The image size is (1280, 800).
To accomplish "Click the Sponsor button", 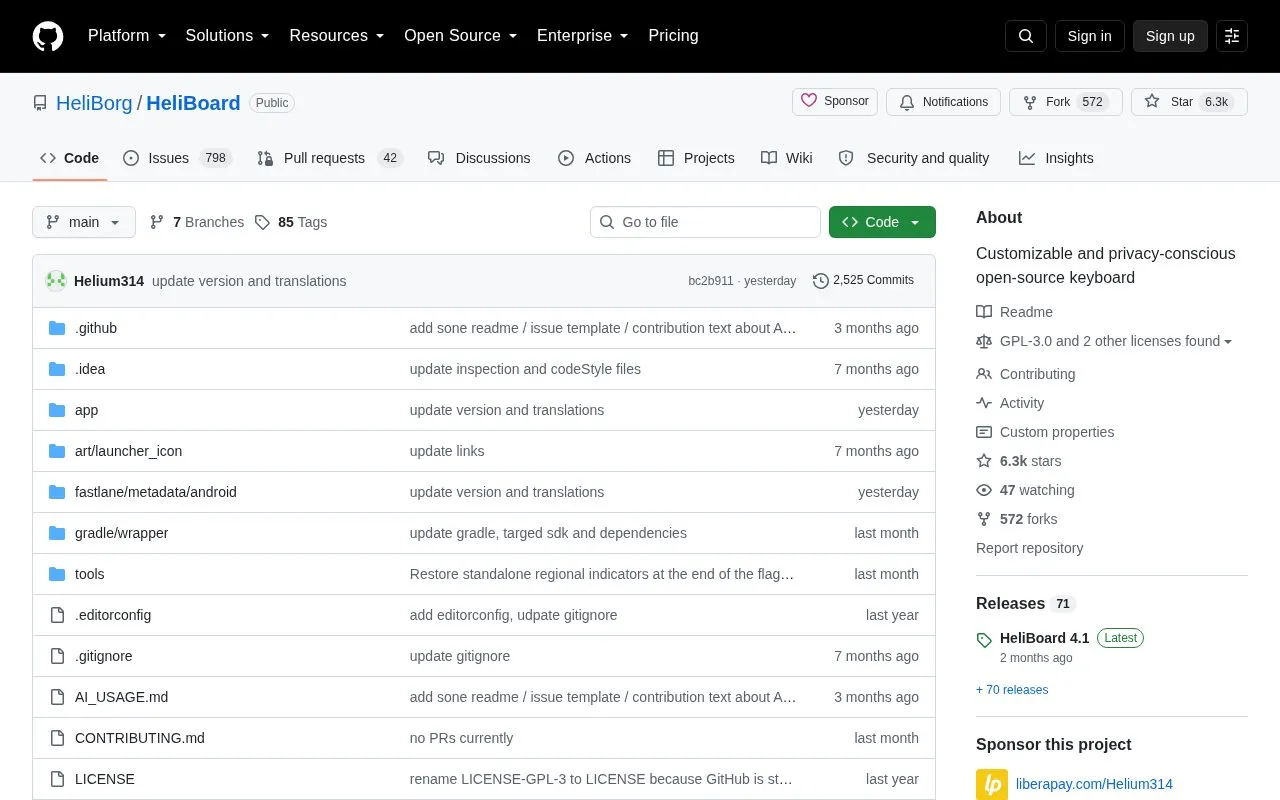I will (835, 102).
